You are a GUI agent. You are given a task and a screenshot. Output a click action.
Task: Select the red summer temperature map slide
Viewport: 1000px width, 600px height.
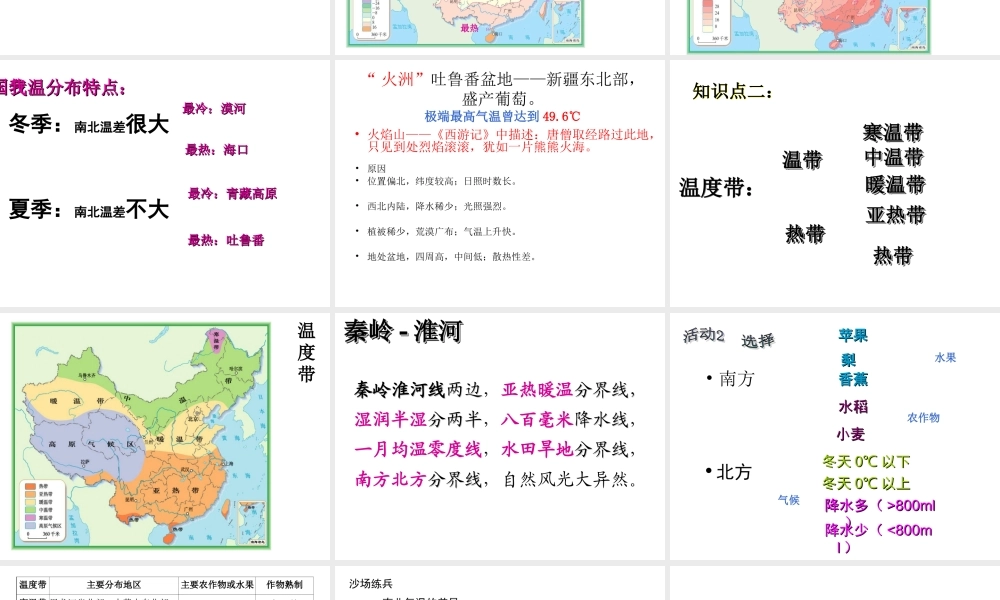click(835, 26)
